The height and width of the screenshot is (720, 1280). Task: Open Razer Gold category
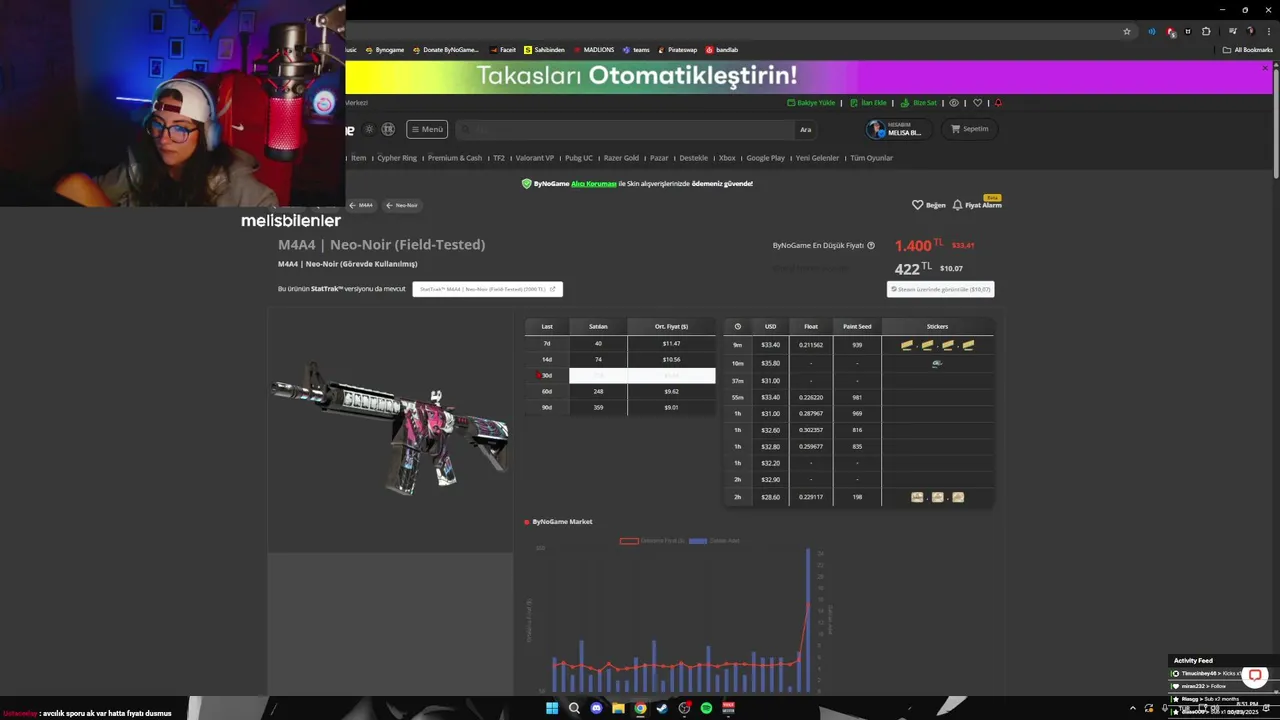click(621, 158)
